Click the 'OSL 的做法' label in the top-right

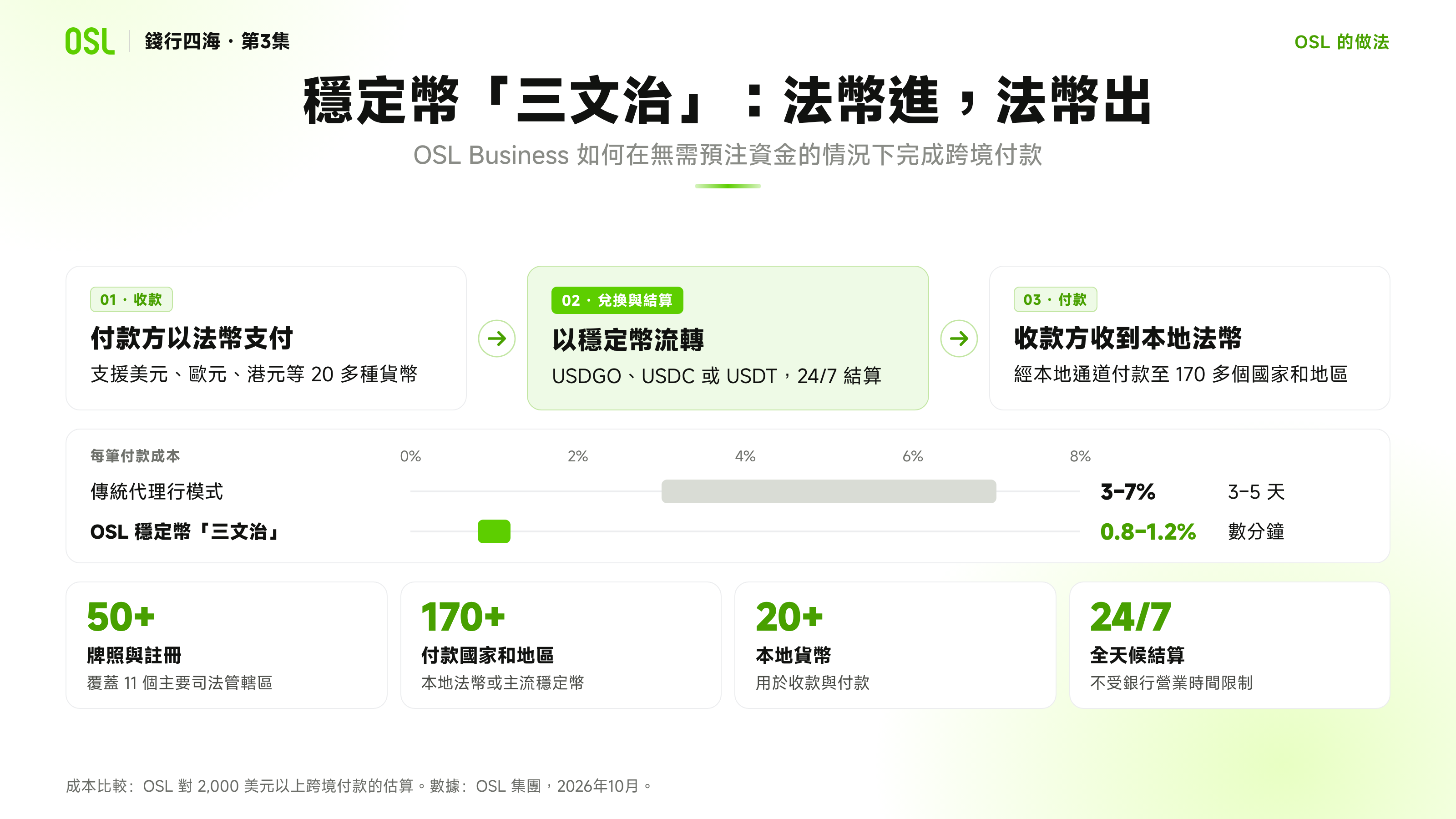pyautogui.click(x=1342, y=42)
